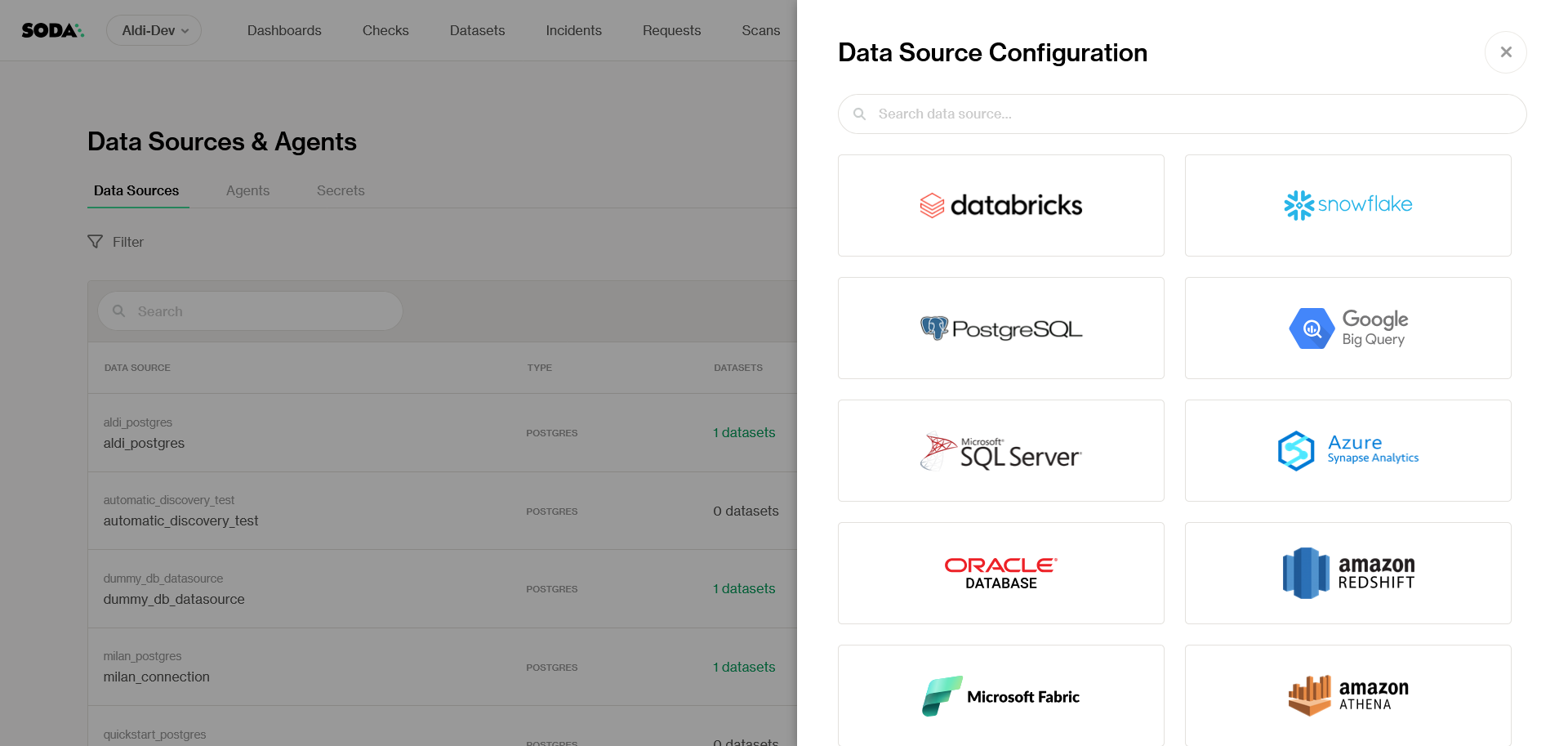Switch to the Agents tab

pos(247,190)
